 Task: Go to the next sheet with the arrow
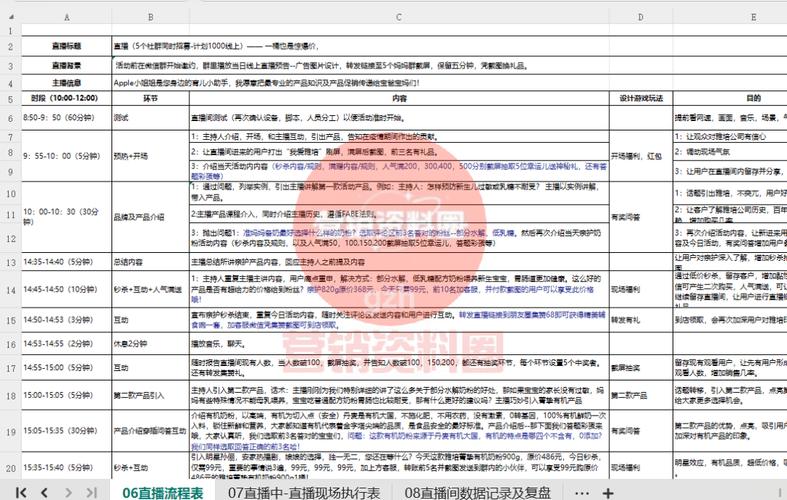tap(68, 492)
